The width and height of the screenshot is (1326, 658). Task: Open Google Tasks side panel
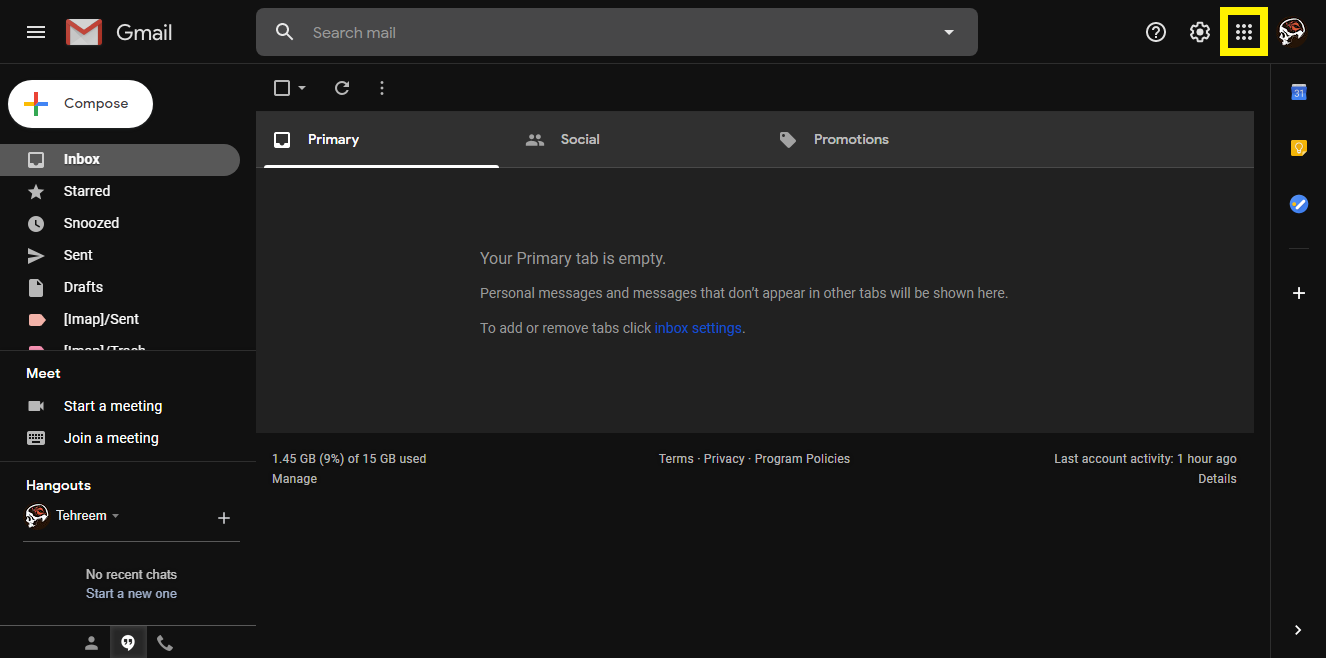coord(1299,204)
